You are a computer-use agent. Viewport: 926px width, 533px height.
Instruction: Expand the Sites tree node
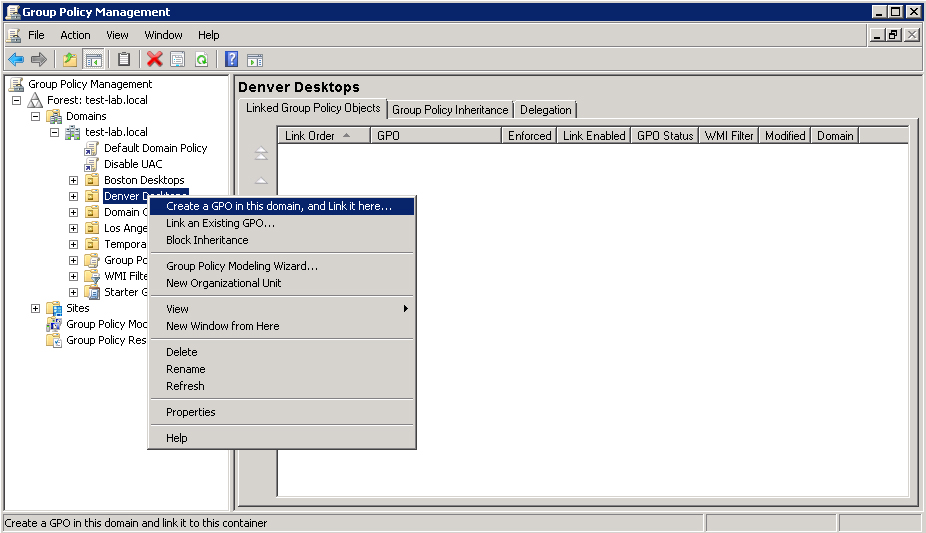(36, 308)
